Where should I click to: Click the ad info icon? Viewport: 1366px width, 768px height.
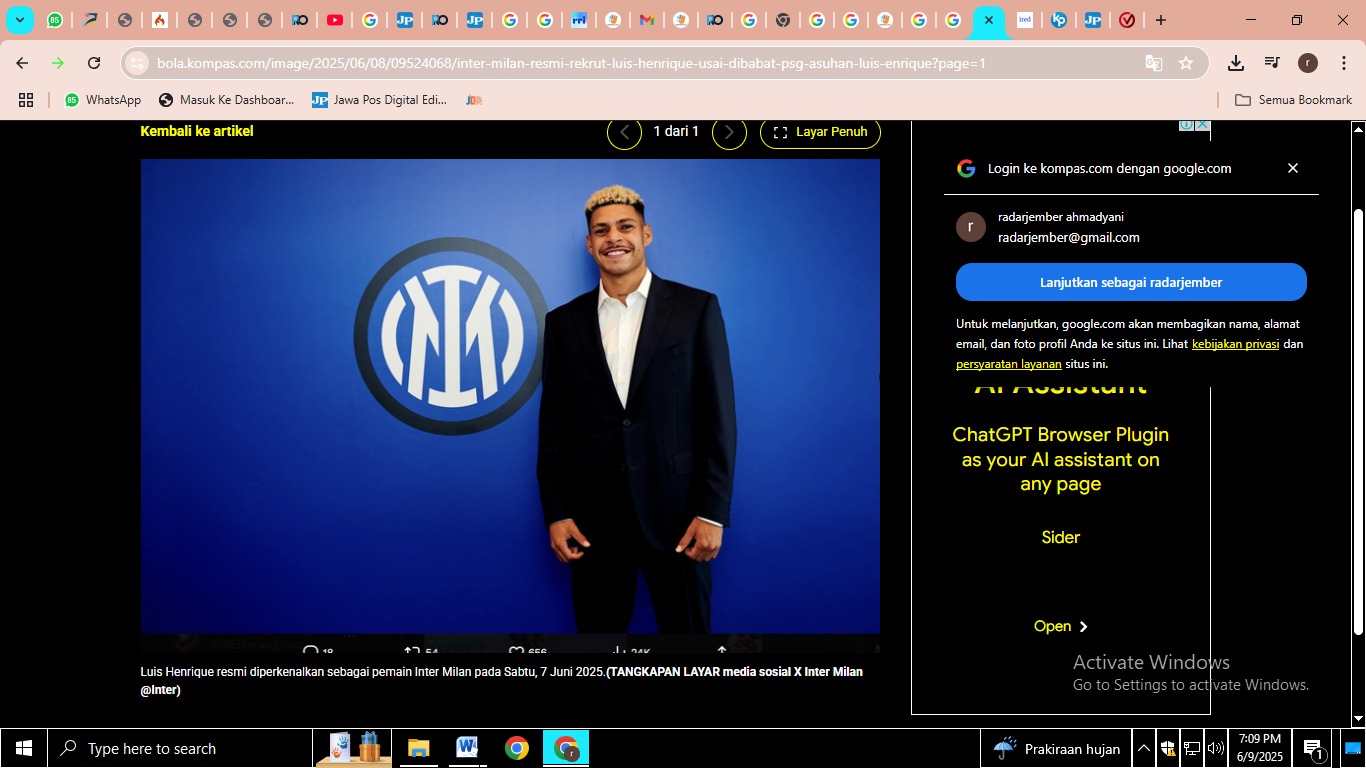click(1186, 125)
